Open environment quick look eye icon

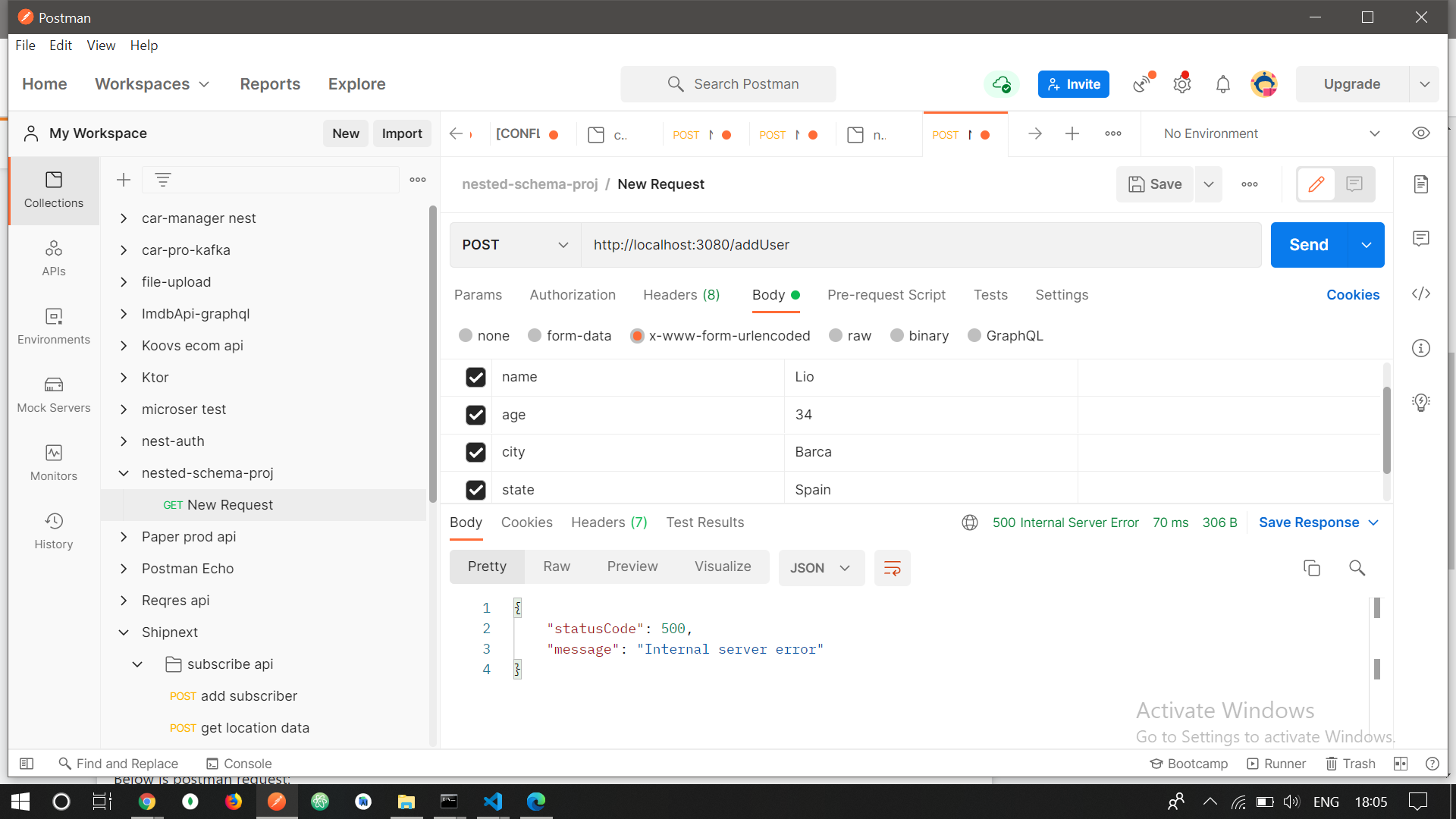[1421, 133]
